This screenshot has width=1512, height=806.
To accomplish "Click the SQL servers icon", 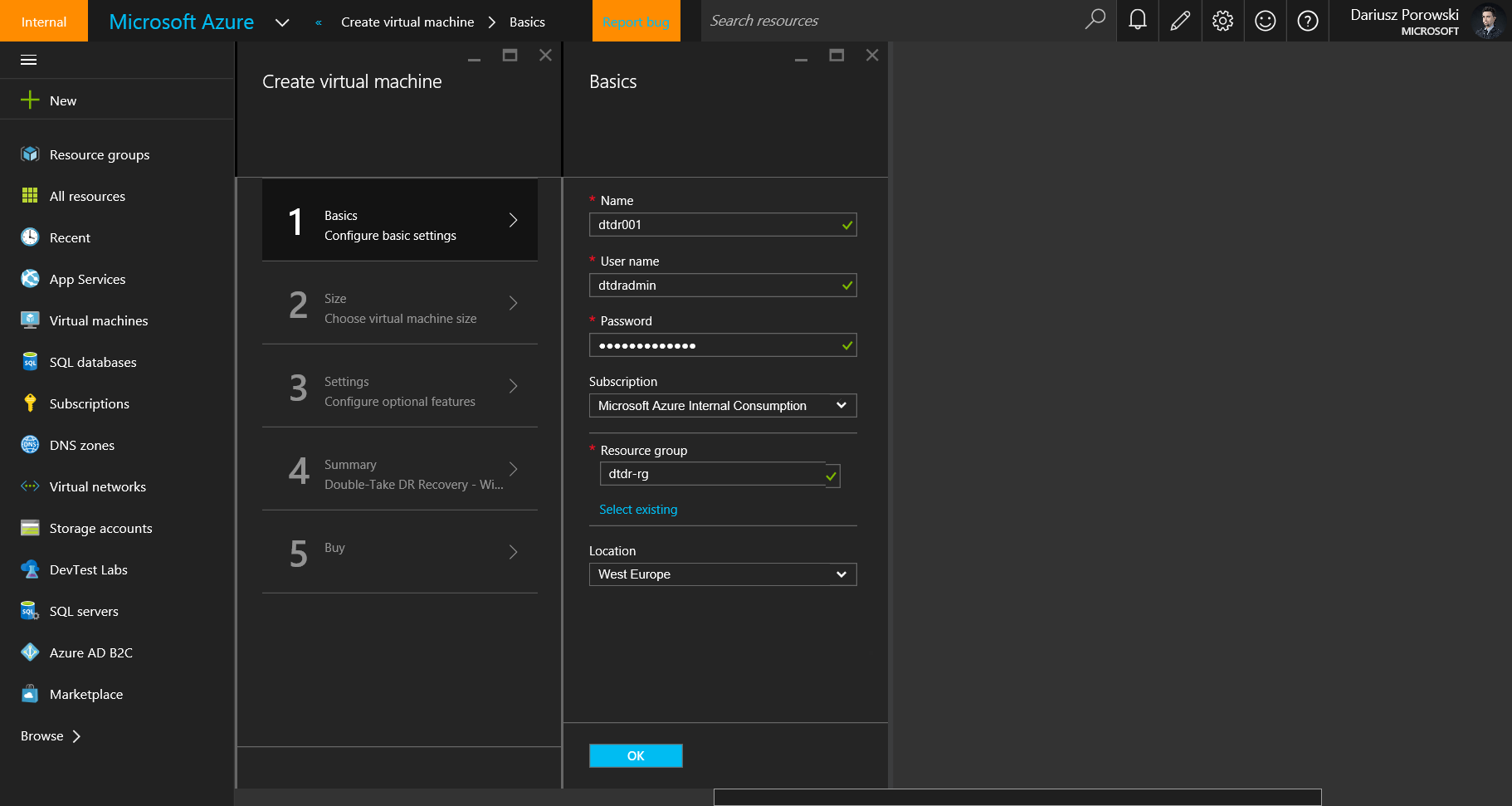I will [x=30, y=611].
